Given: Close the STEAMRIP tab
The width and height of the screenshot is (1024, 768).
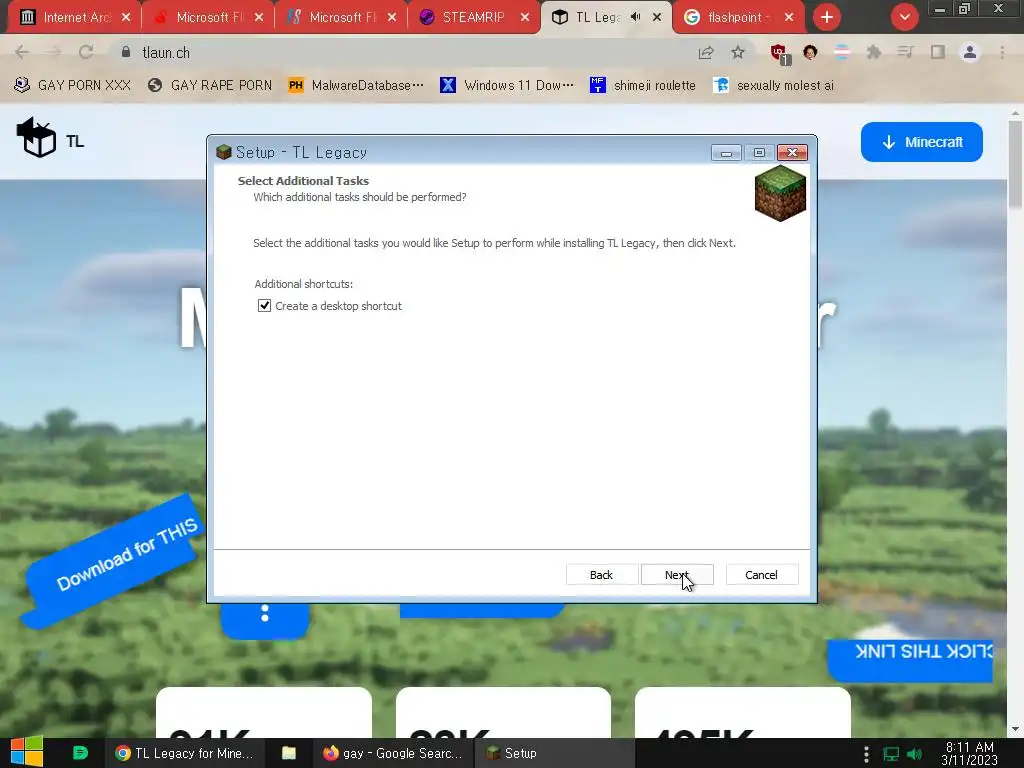Looking at the screenshot, I should pos(525,17).
